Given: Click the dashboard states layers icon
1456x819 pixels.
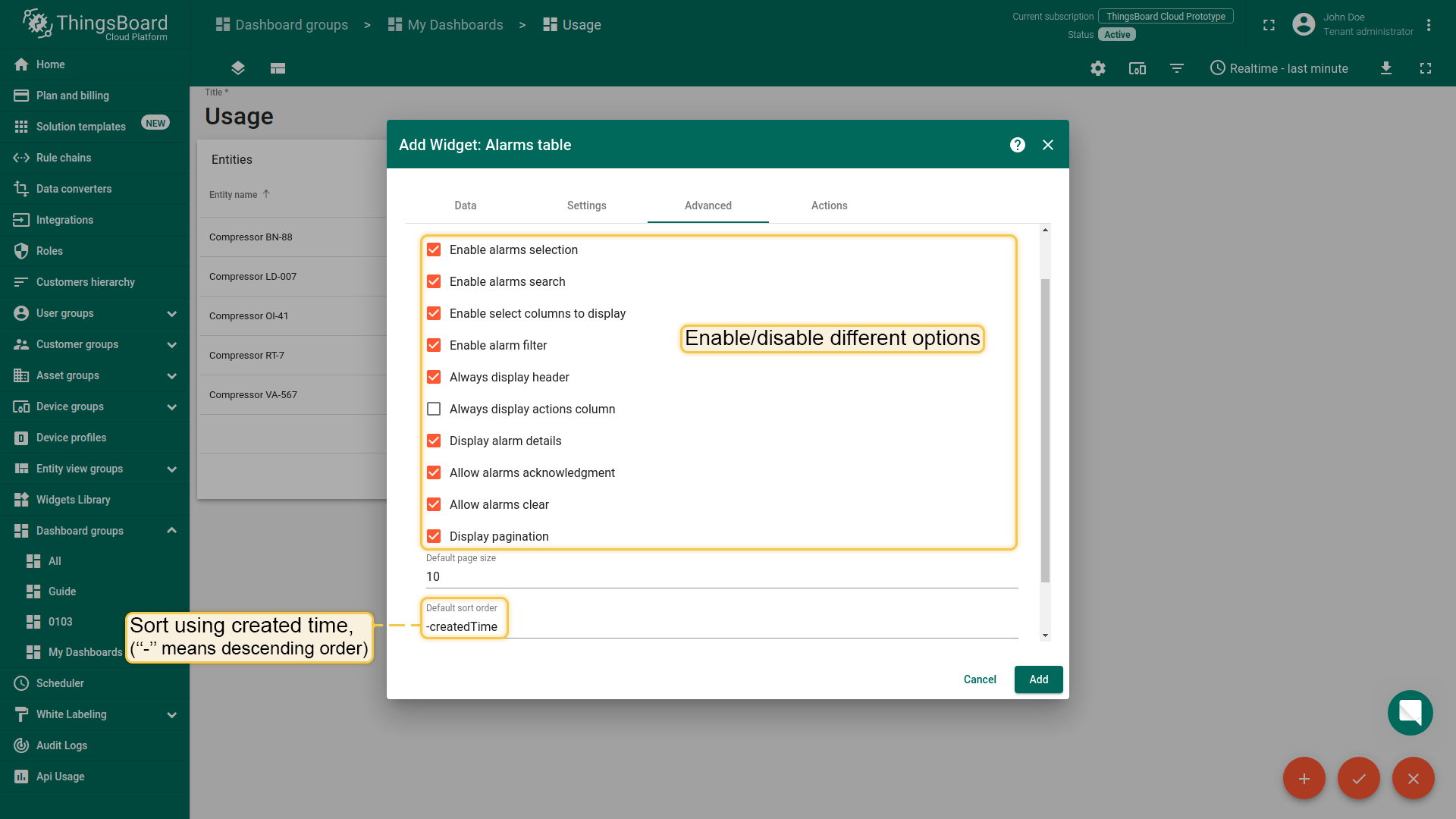Looking at the screenshot, I should pos(237,68).
